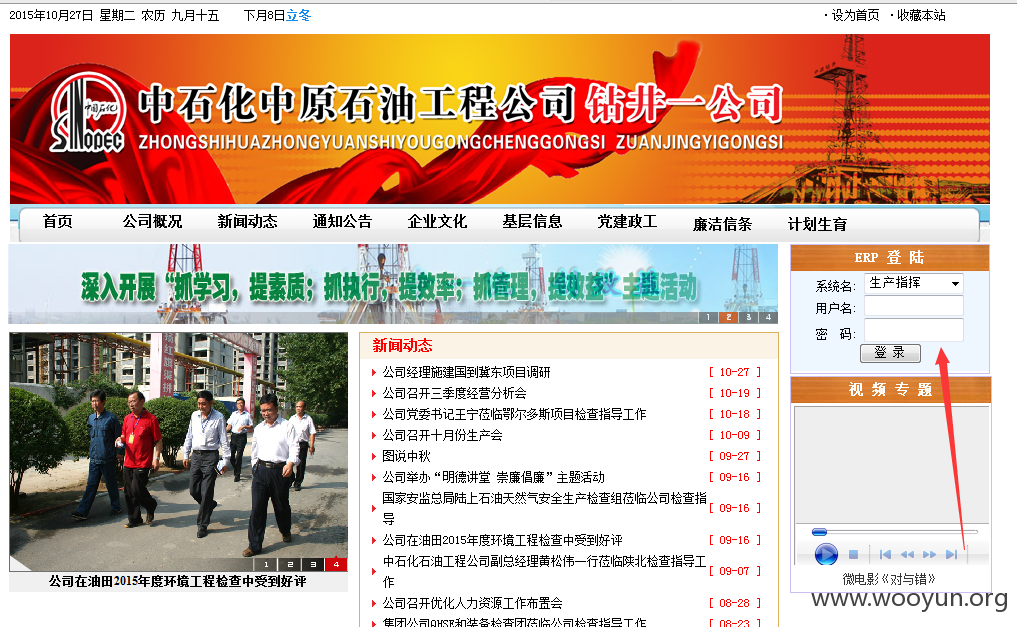
Task: Open news 公司召开三季度经营分析会
Action: [x=454, y=393]
